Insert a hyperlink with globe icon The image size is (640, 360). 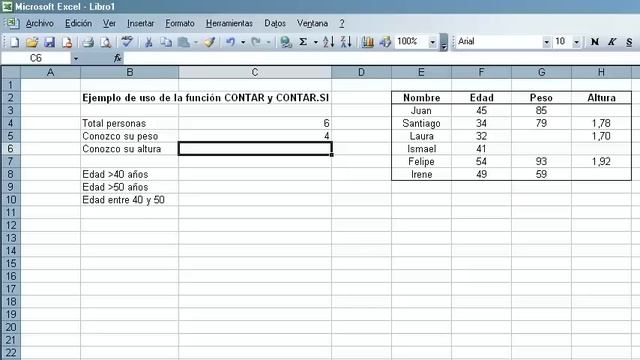coord(286,42)
